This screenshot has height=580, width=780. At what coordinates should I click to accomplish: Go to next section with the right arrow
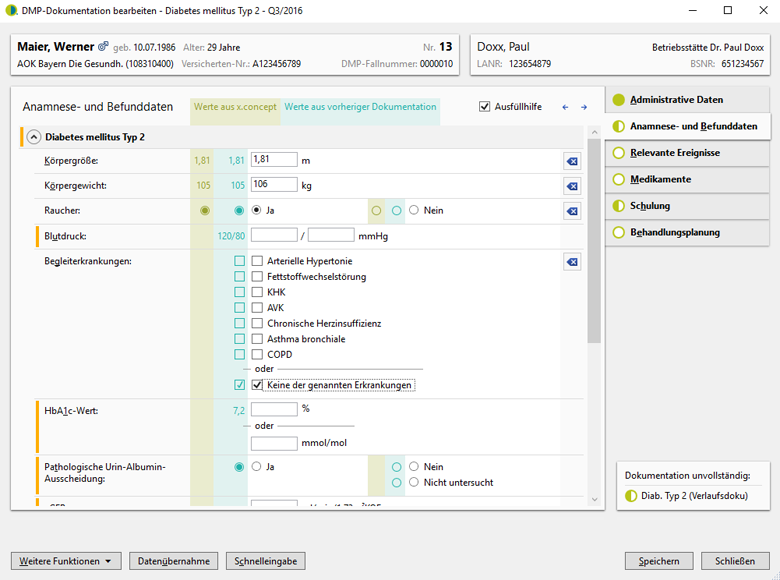(584, 107)
